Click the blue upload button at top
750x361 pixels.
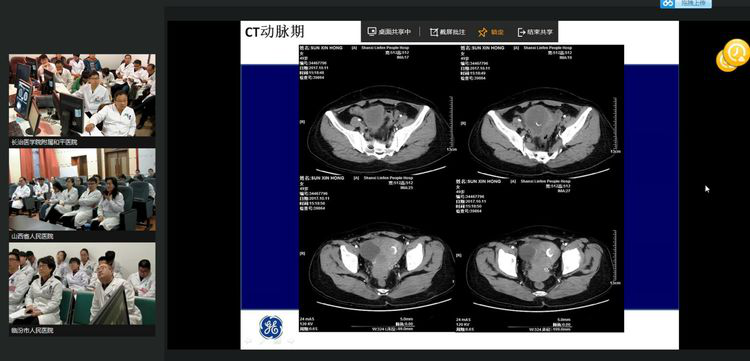[x=686, y=3]
